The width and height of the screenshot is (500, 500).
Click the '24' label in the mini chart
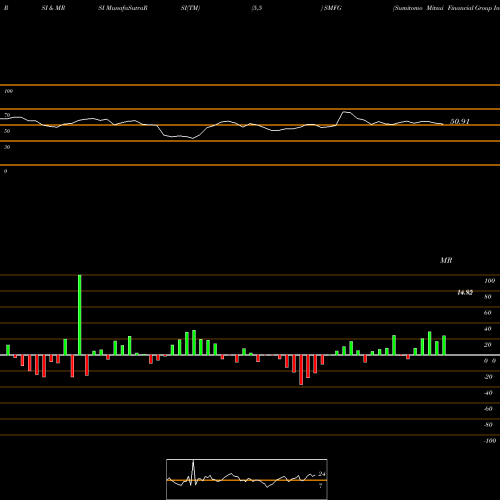coord(322,474)
